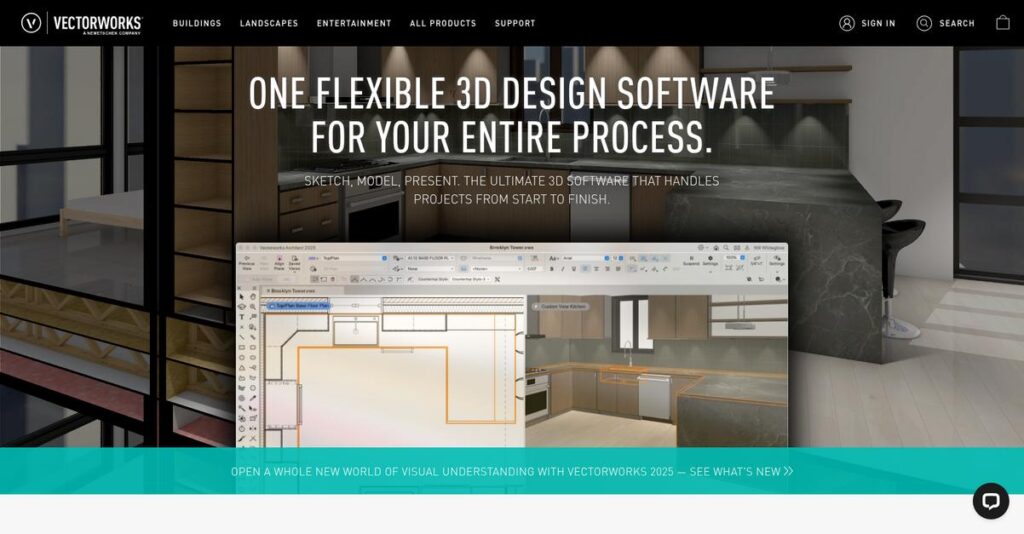Open the shopping bag cart
Viewport: 1024px width, 534px height.
click(1002, 23)
